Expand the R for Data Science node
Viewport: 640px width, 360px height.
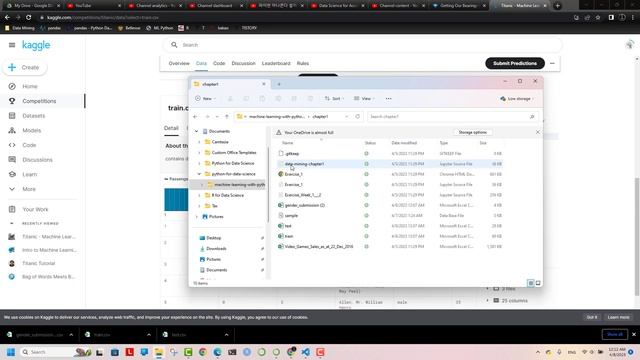pos(199,196)
